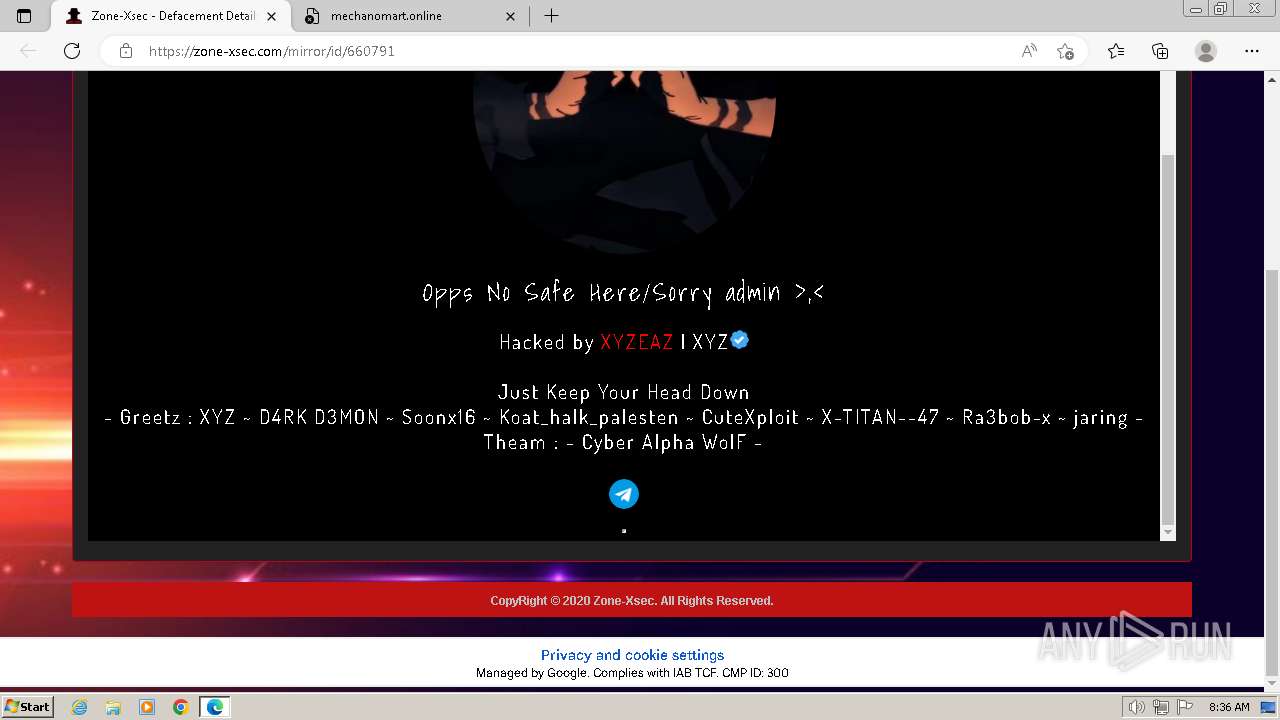This screenshot has width=1280, height=720.
Task: Open a new tab with plus icon
Action: (551, 16)
